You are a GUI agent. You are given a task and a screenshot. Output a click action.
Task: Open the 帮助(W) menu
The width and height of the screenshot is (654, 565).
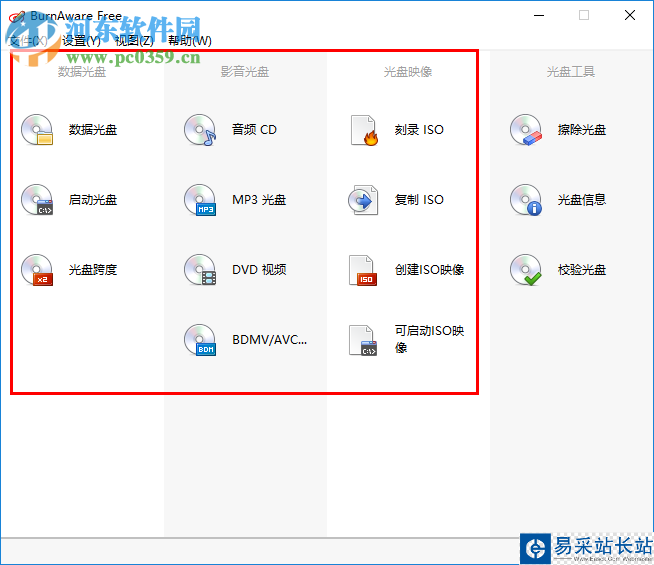pyautogui.click(x=190, y=40)
